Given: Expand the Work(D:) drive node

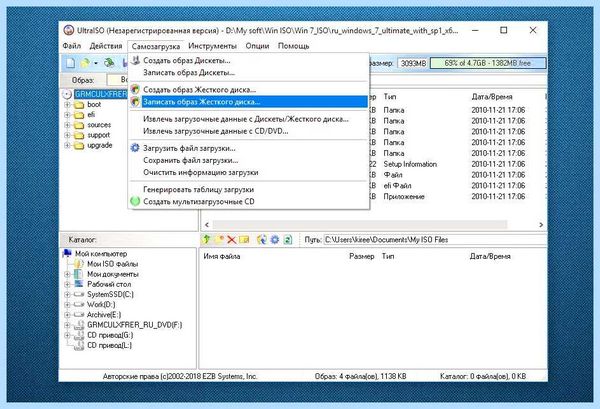Looking at the screenshot, I should pyautogui.click(x=67, y=305).
